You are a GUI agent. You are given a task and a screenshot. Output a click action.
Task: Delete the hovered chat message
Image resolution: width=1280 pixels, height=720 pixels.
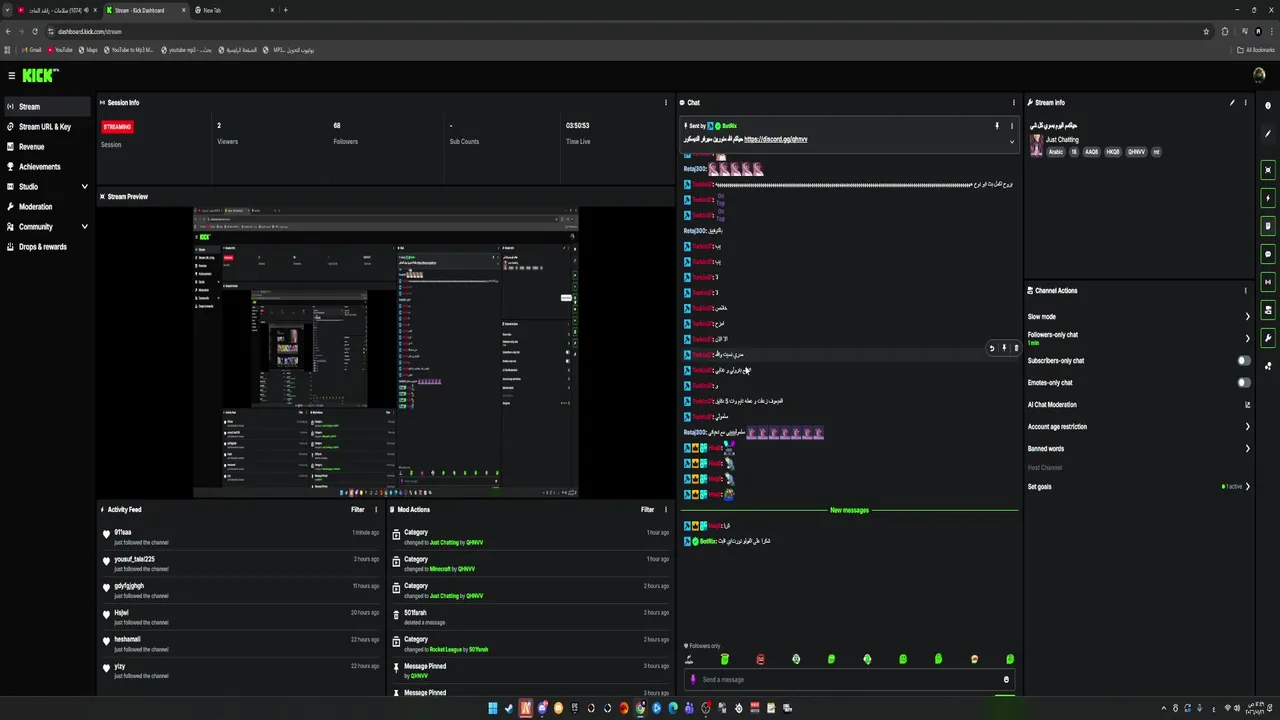coord(1016,348)
